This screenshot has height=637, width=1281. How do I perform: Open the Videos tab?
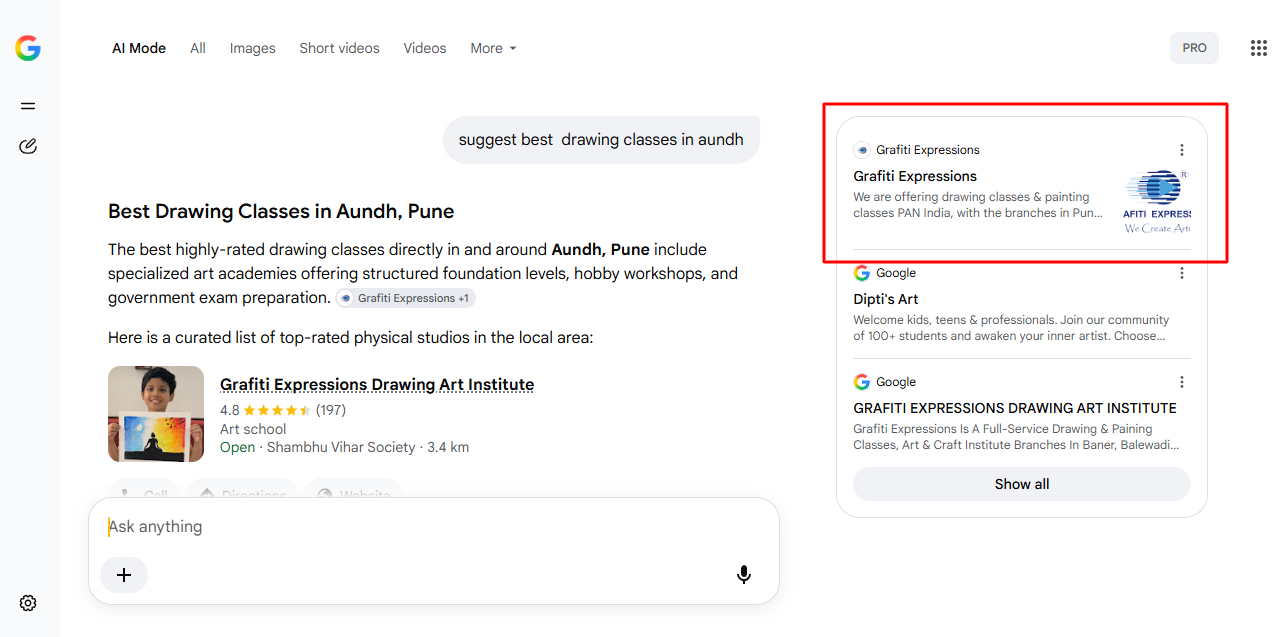tap(425, 48)
